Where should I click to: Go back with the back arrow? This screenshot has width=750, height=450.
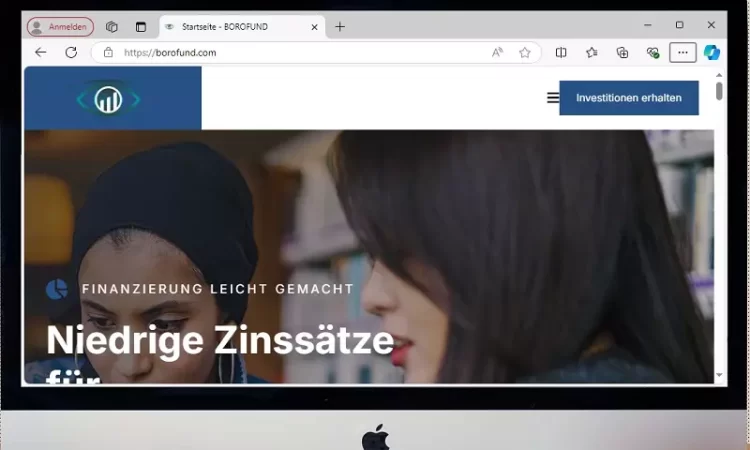(x=41, y=52)
